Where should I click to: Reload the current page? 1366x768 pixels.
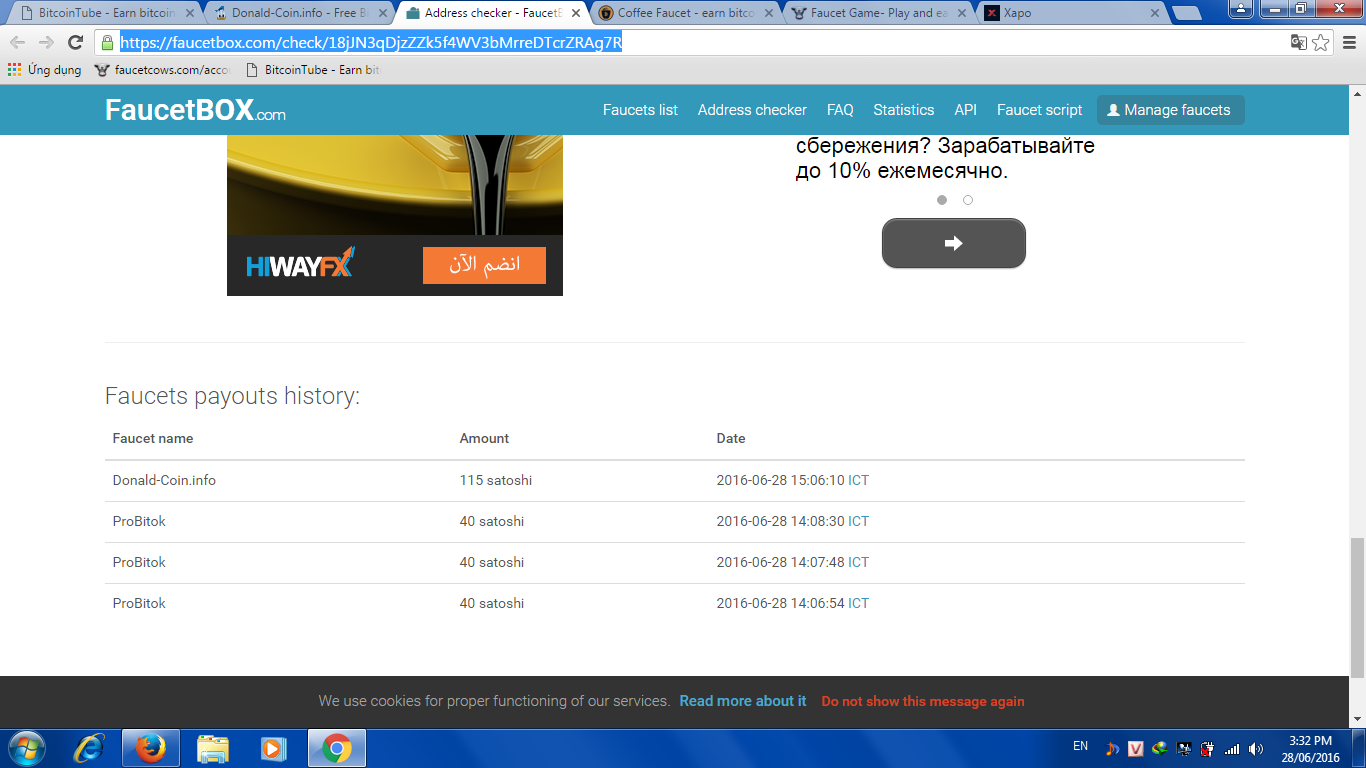click(x=75, y=42)
